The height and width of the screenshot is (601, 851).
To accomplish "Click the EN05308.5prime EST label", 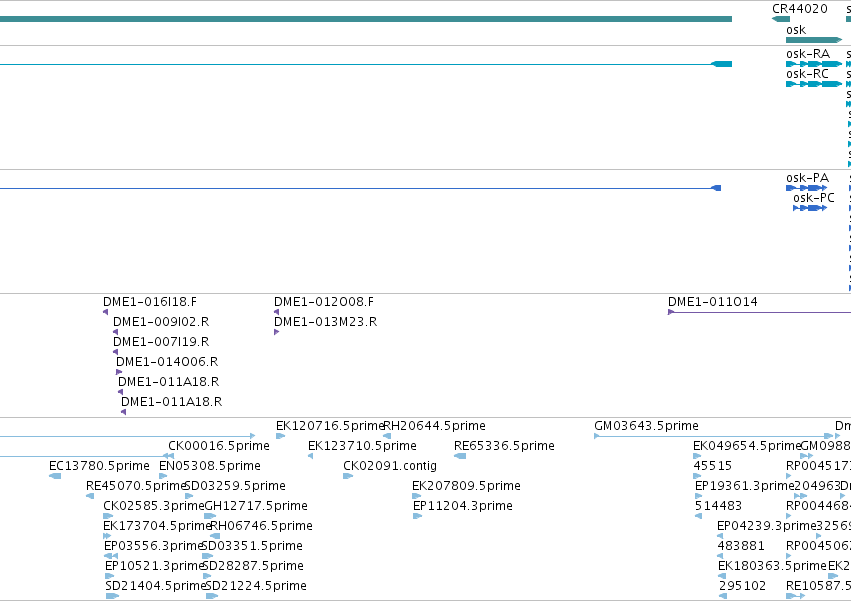I will pos(209,466).
